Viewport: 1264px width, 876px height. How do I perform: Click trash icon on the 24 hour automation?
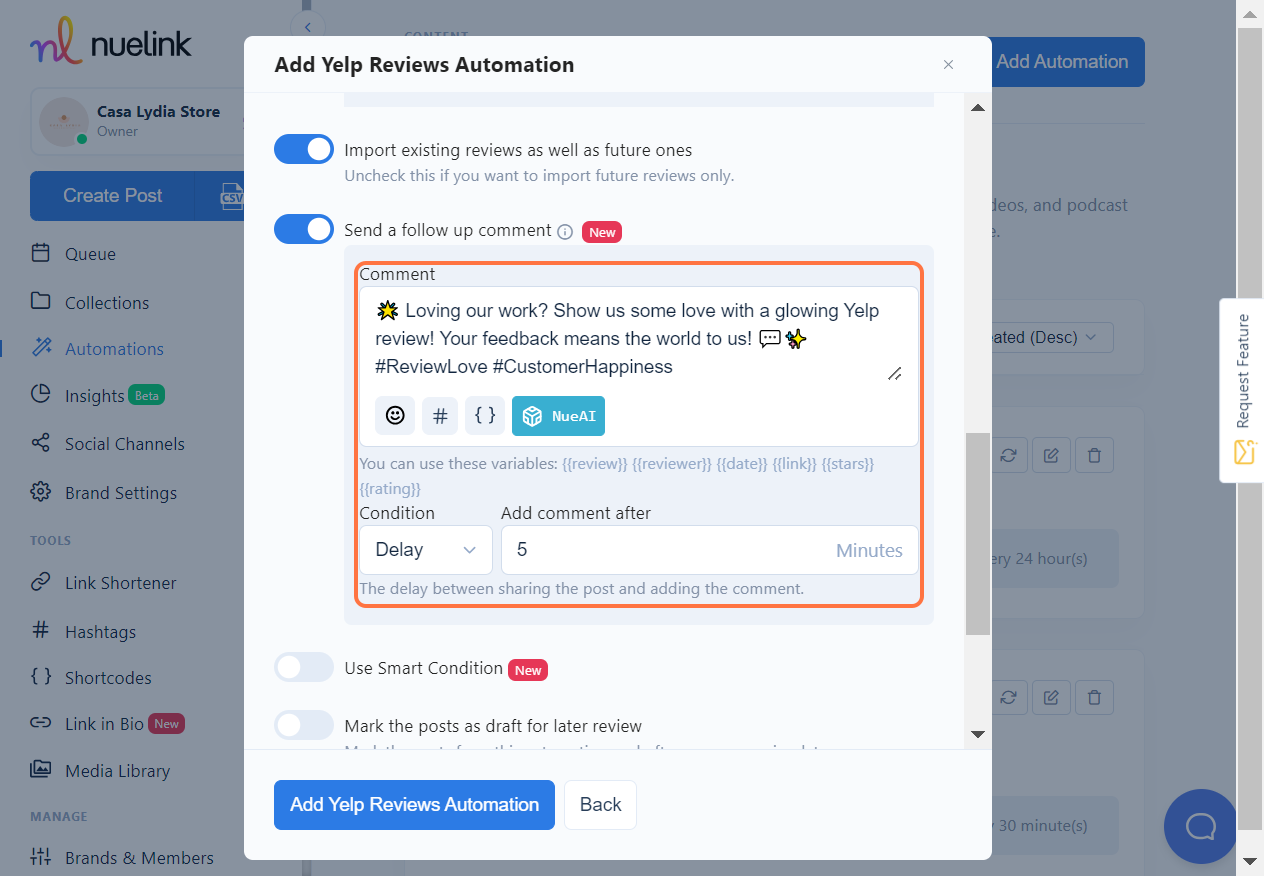[1094, 455]
